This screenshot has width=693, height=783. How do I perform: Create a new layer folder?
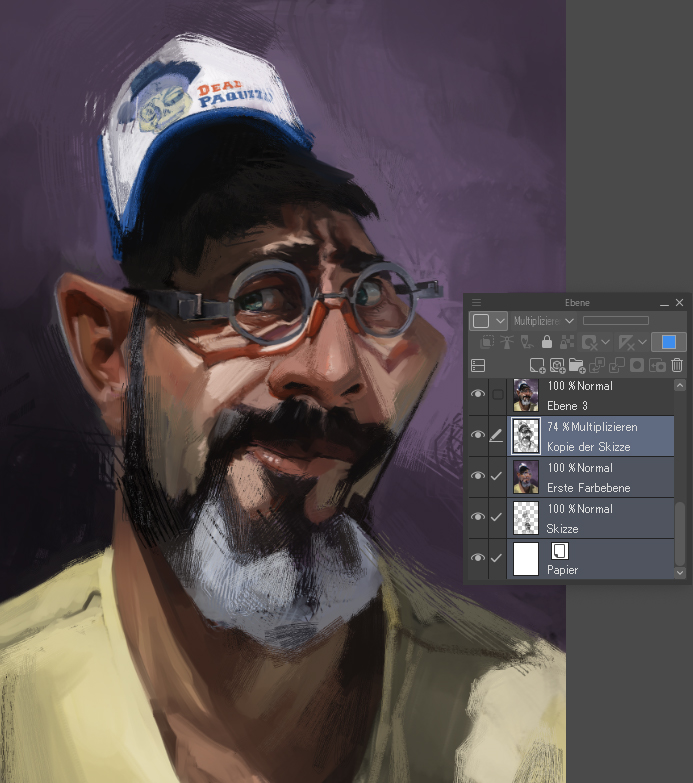(x=576, y=366)
